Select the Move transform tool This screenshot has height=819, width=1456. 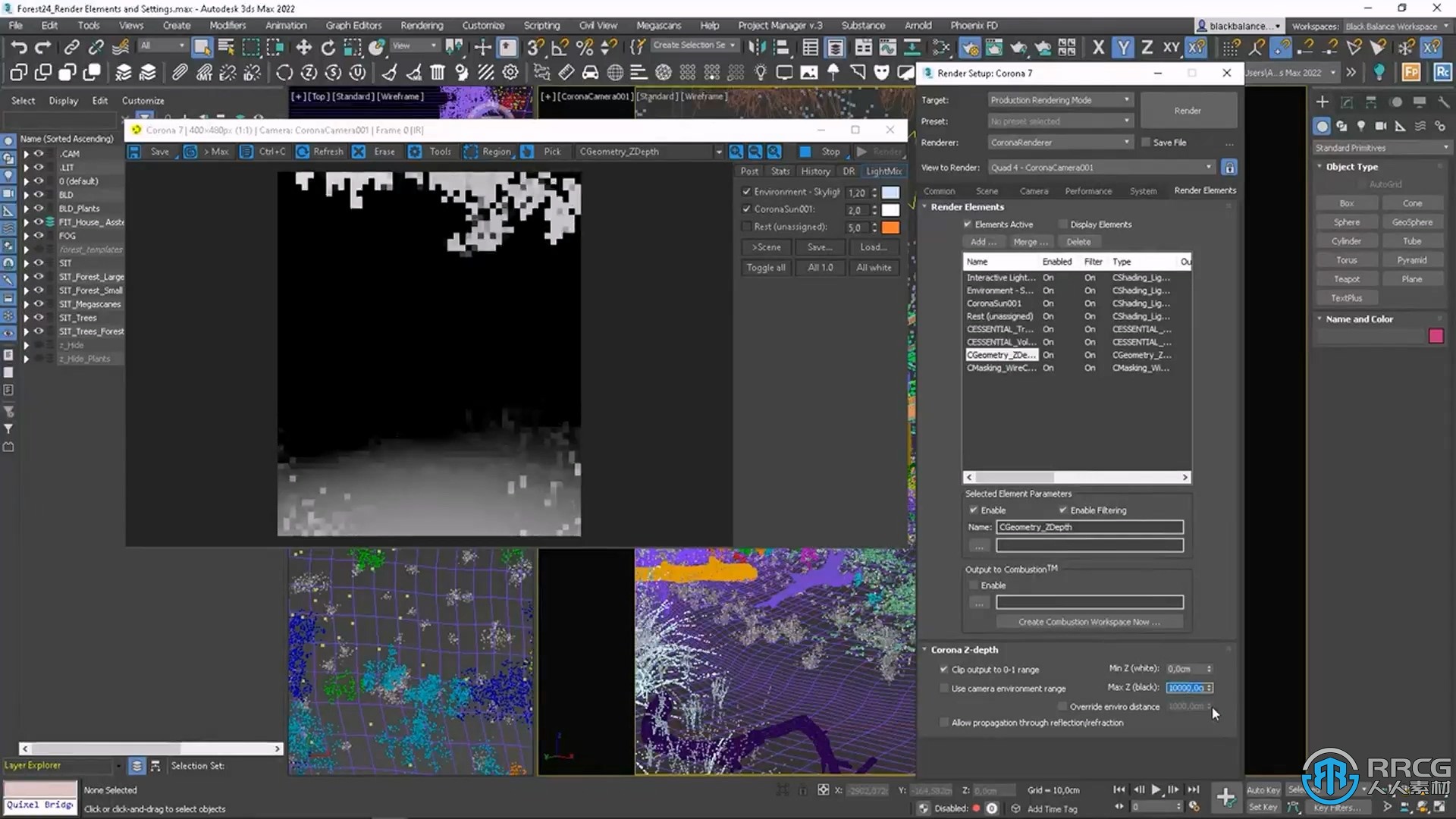[x=304, y=48]
